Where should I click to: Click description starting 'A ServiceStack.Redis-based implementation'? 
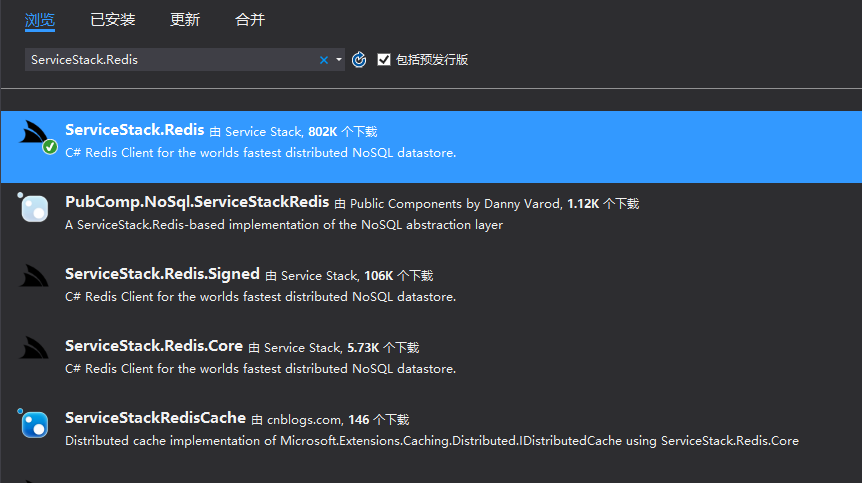[x=284, y=225]
